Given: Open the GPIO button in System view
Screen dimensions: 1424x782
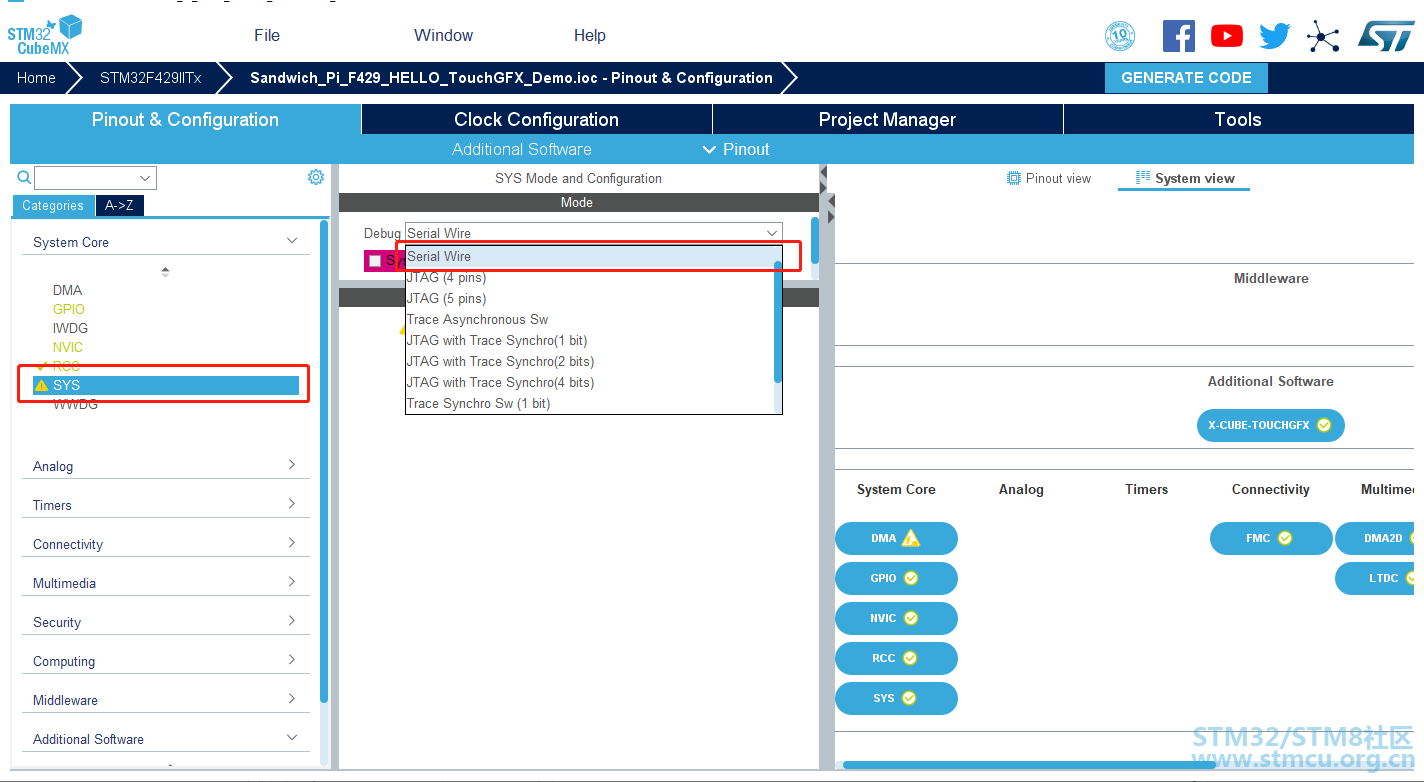Looking at the screenshot, I should [x=896, y=578].
